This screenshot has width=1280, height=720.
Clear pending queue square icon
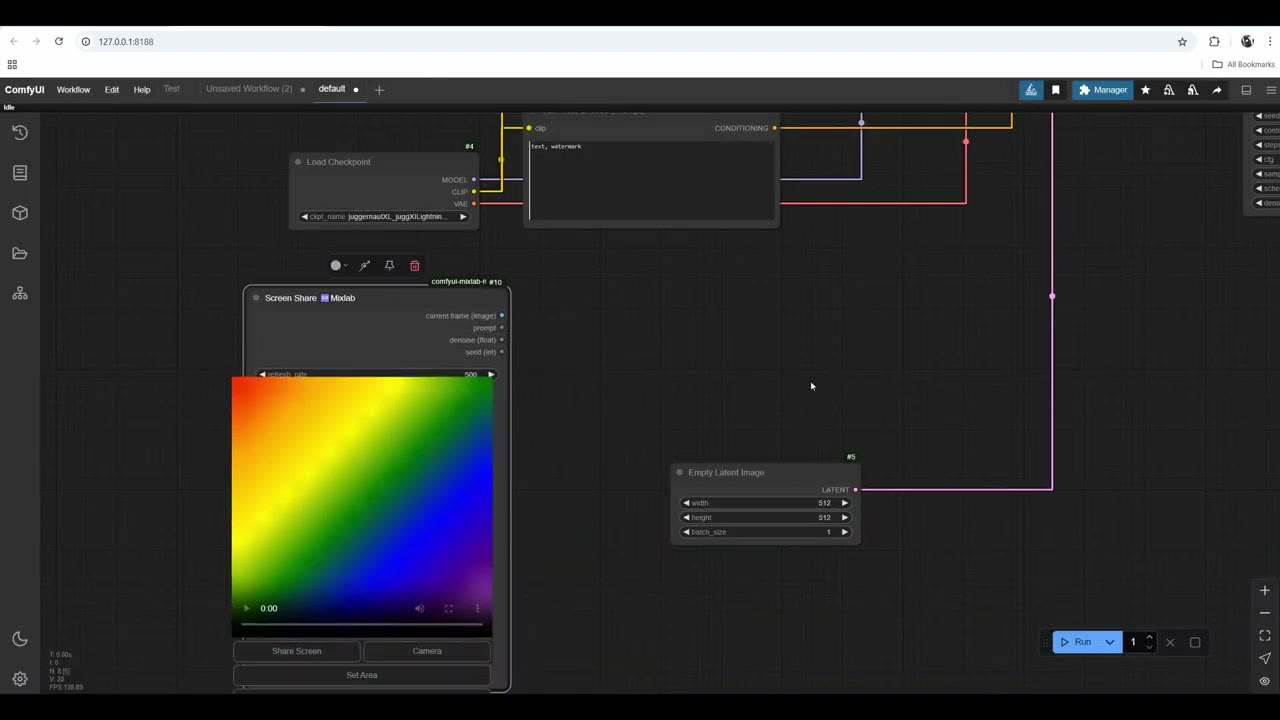point(1195,642)
